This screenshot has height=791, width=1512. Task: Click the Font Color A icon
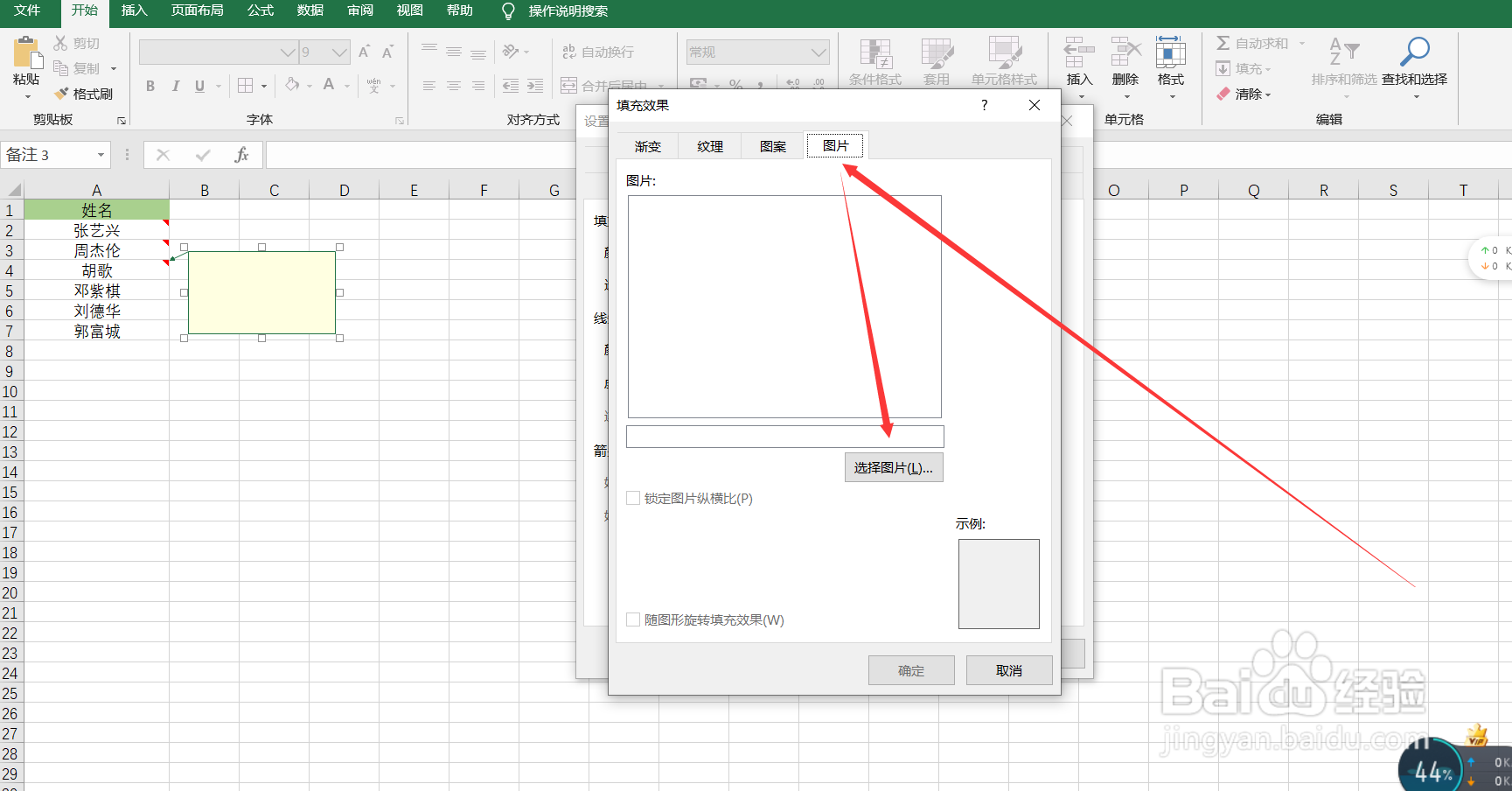click(x=329, y=85)
